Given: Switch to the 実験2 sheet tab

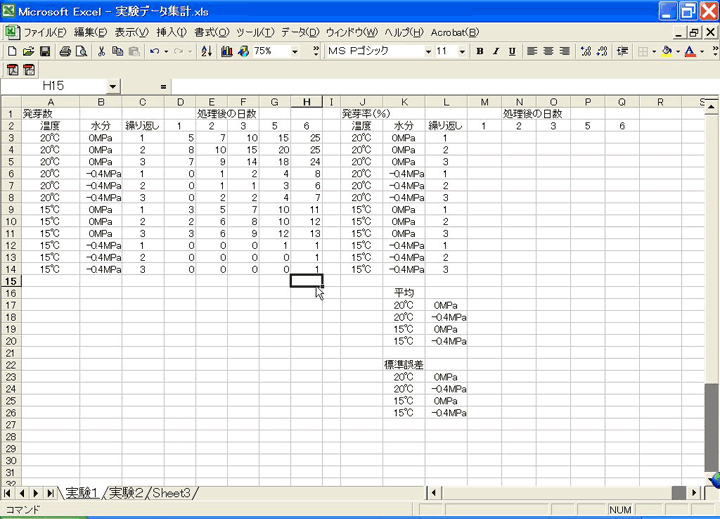Looking at the screenshot, I should tap(129, 493).
